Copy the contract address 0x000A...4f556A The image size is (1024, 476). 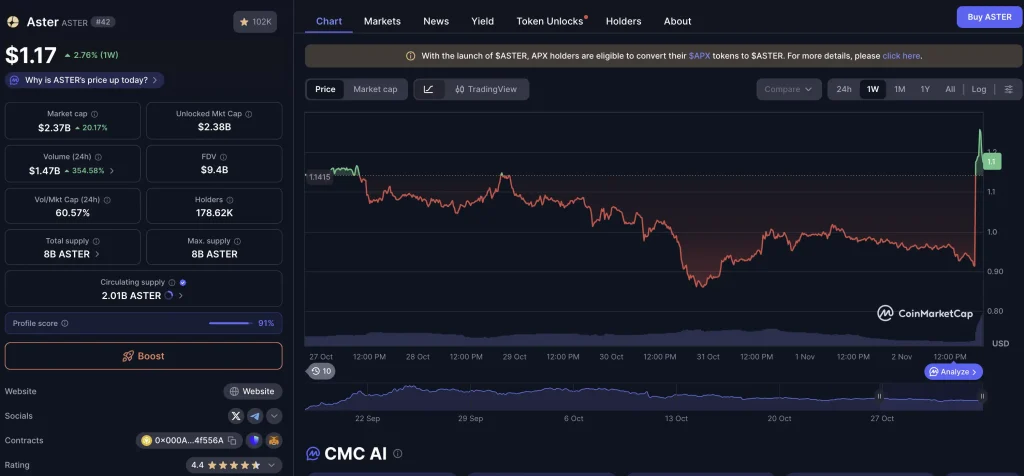pyautogui.click(x=232, y=440)
